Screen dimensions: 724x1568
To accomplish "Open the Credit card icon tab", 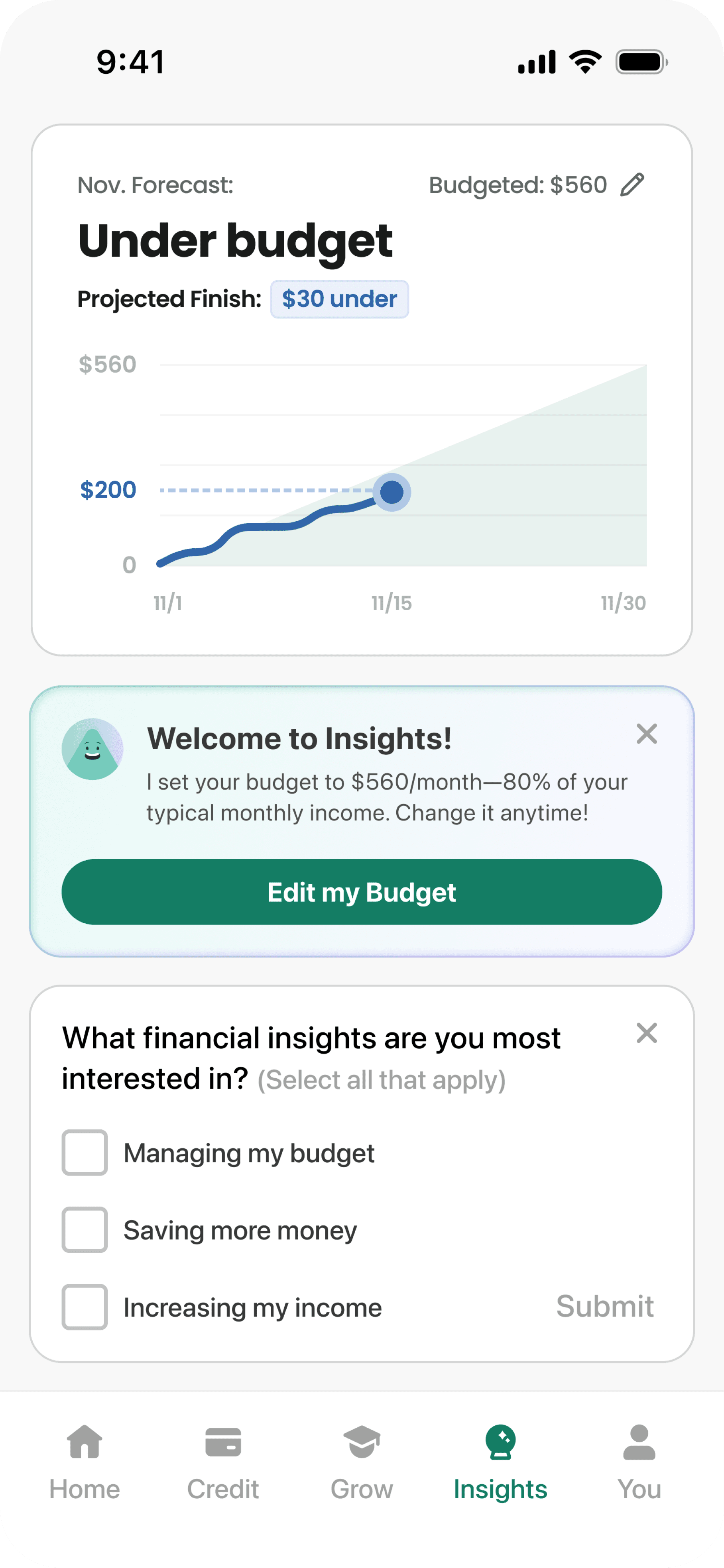I will pyautogui.click(x=223, y=1442).
